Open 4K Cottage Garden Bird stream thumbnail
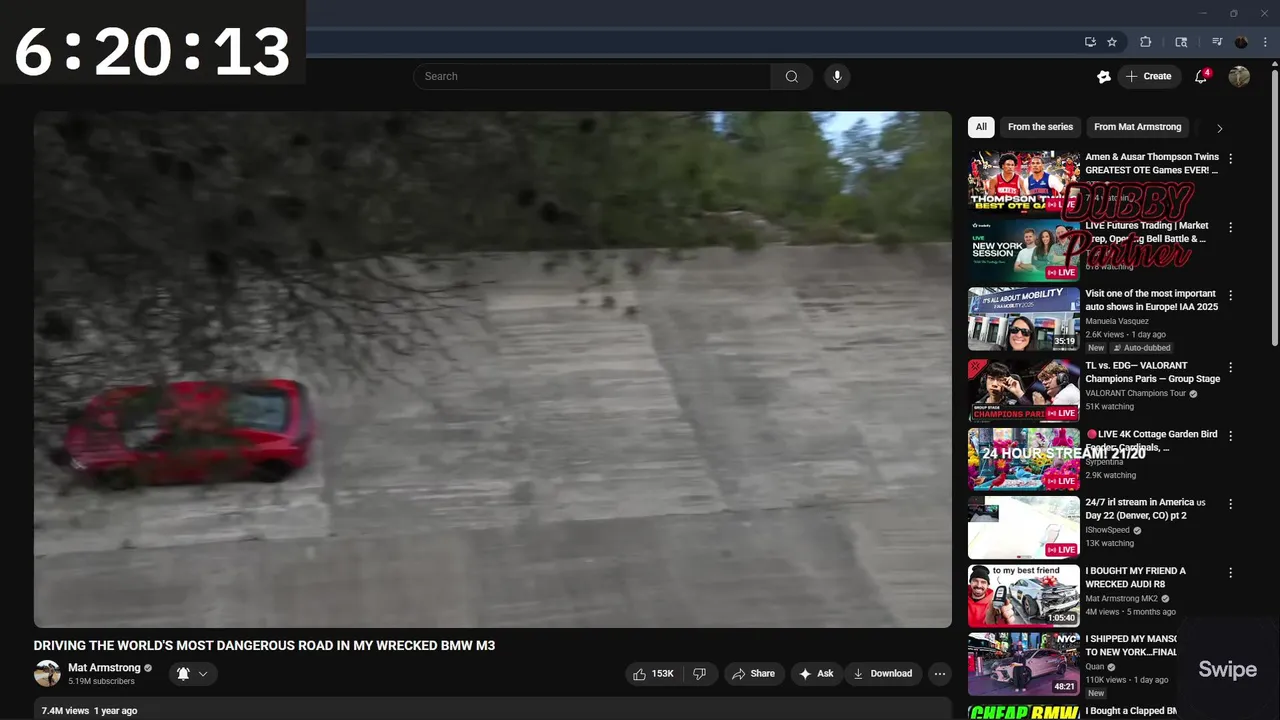The image size is (1280, 720). [x=1024, y=459]
